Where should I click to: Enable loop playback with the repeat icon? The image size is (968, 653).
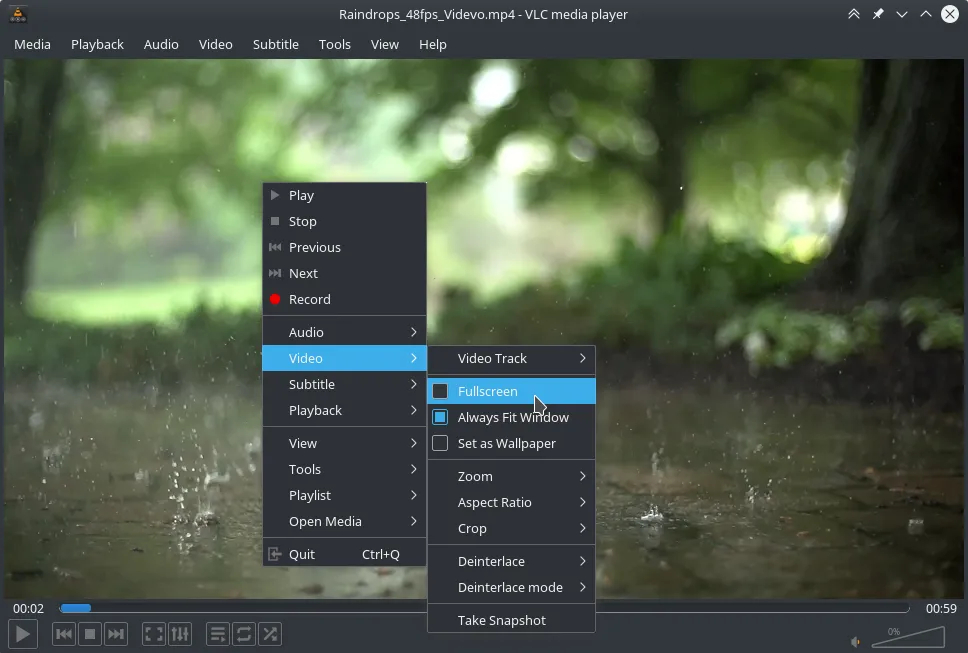pos(243,633)
